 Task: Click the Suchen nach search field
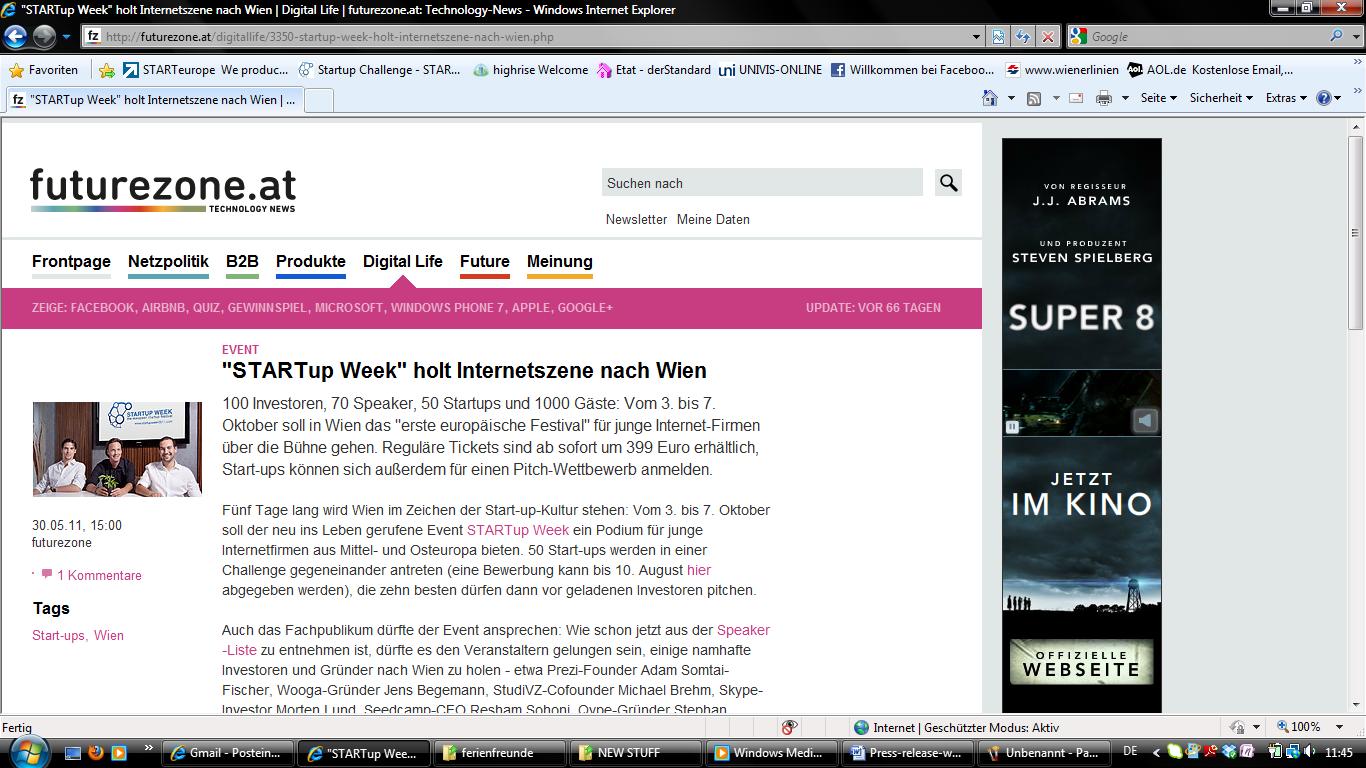tap(761, 183)
